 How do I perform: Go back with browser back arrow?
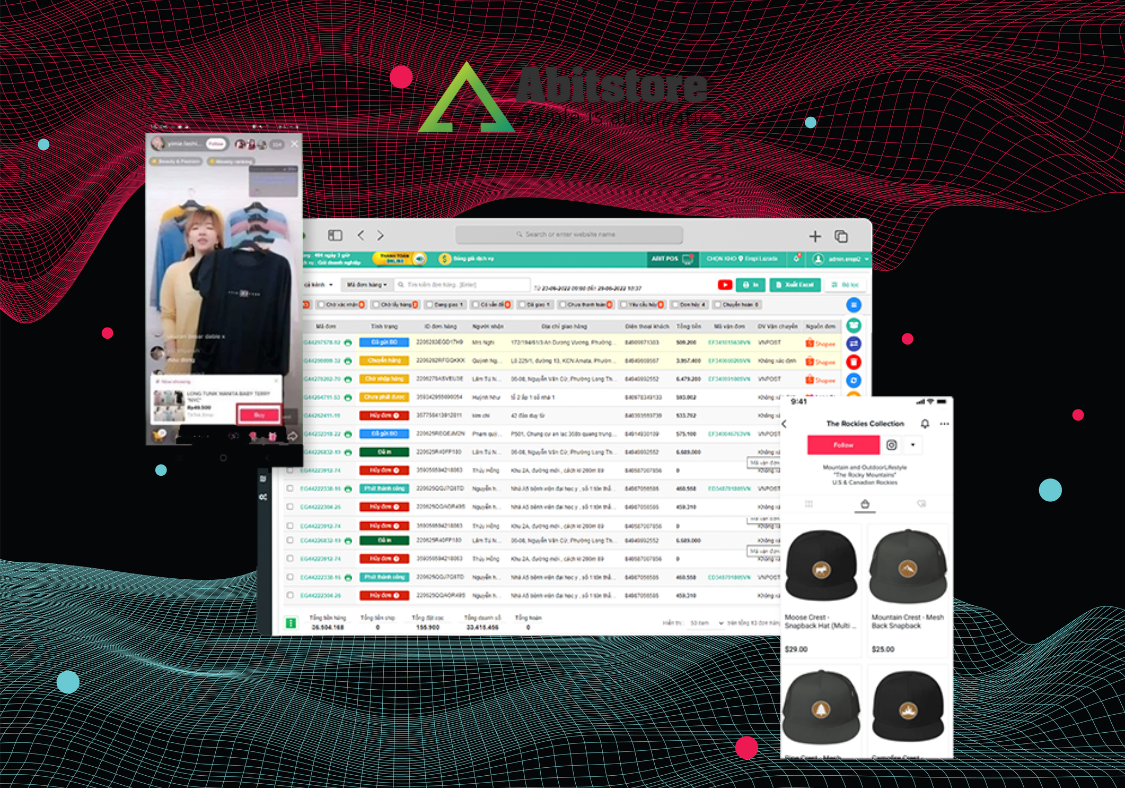pyautogui.click(x=361, y=235)
